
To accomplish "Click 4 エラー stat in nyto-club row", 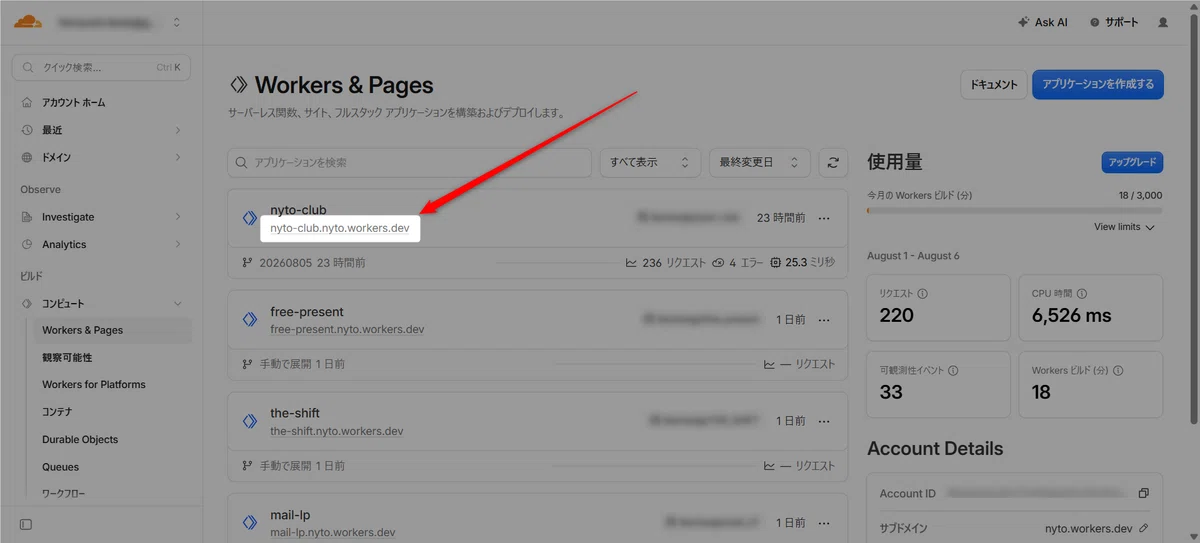I will click(738, 263).
